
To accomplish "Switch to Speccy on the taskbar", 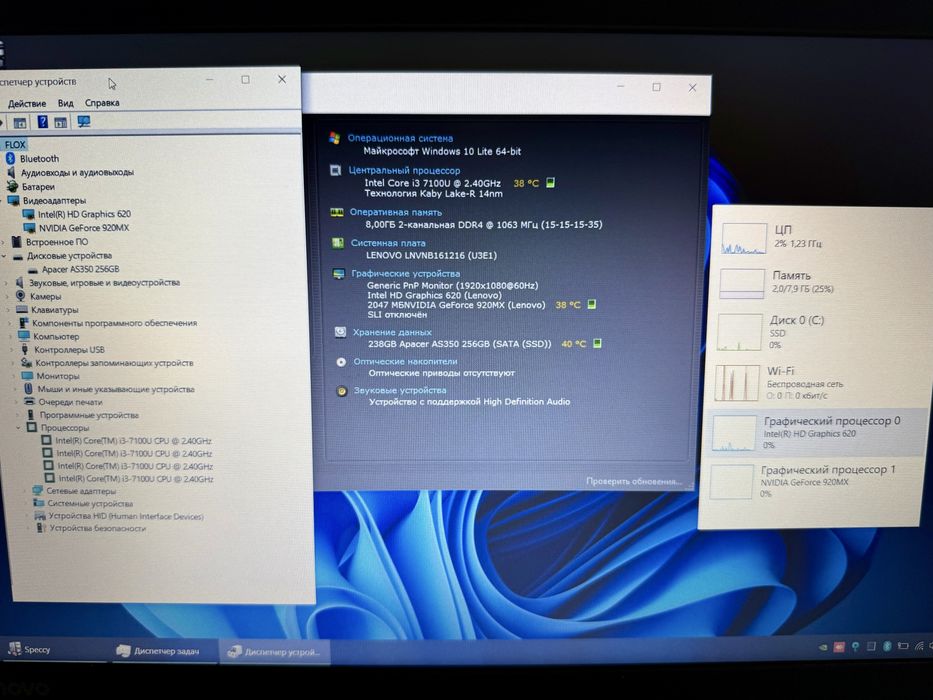I will point(30,649).
